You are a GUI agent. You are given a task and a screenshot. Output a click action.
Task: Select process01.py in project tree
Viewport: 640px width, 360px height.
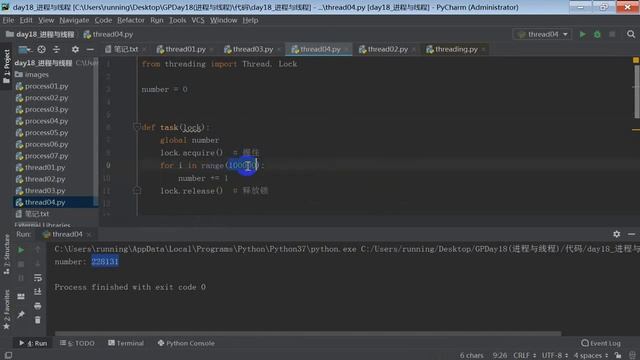click(x=47, y=86)
